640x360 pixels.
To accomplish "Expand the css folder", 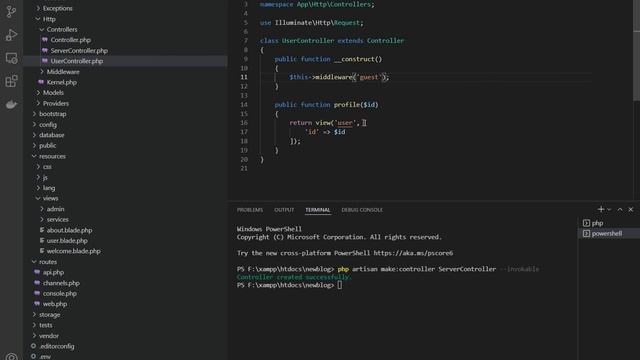I will (47, 167).
